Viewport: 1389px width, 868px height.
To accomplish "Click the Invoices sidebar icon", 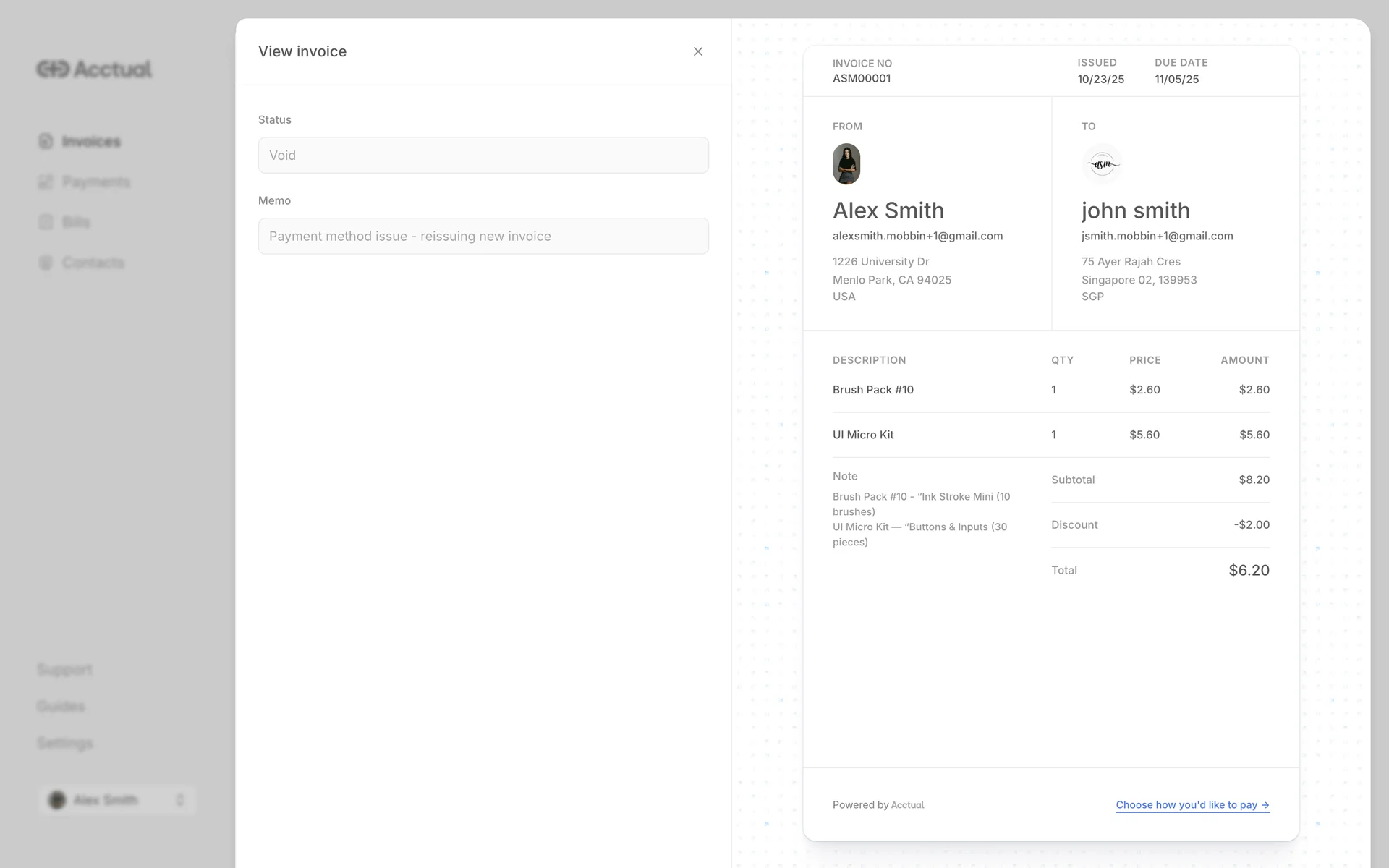I will click(46, 141).
